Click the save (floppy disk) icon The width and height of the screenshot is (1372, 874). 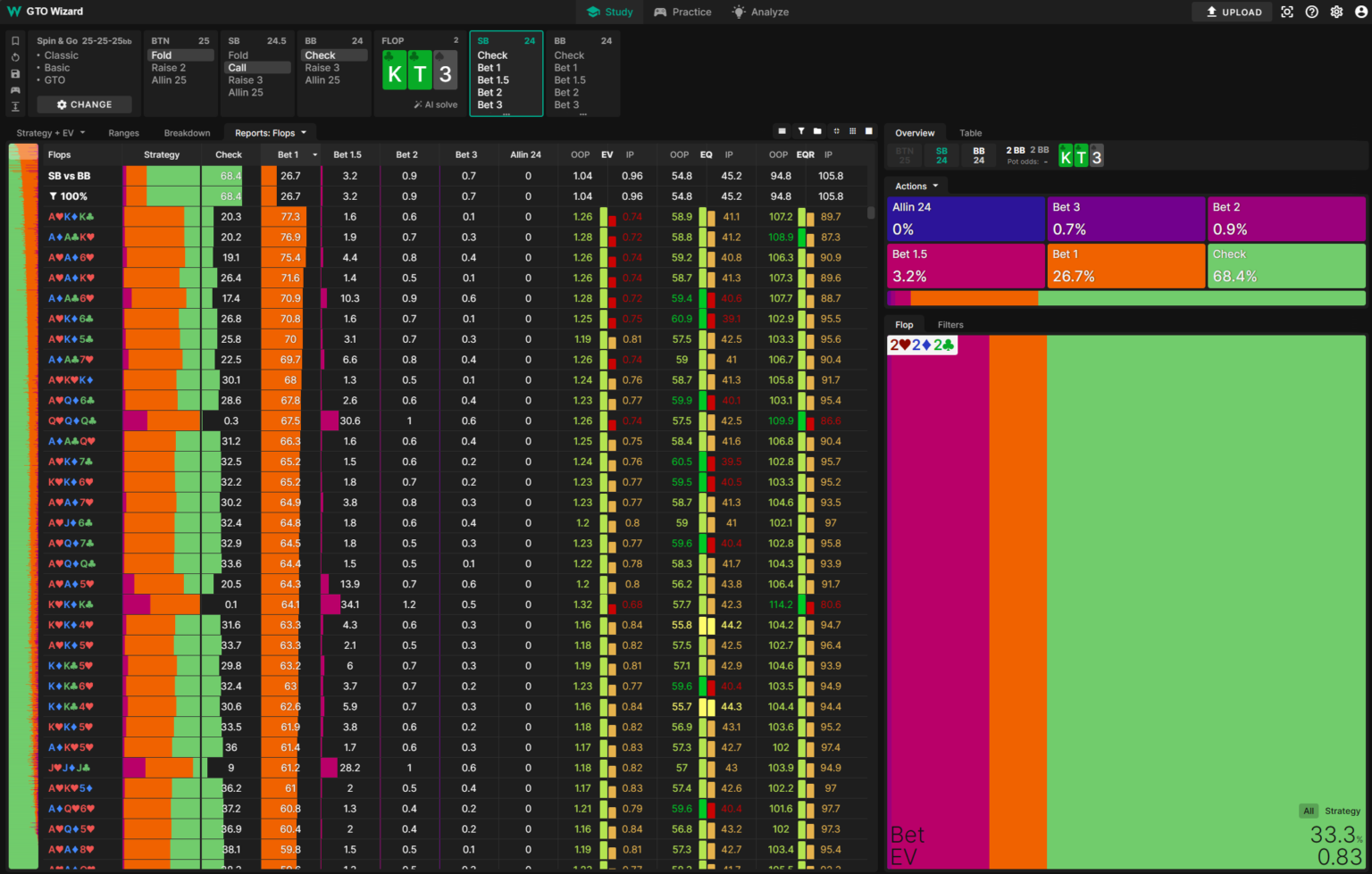(x=15, y=74)
